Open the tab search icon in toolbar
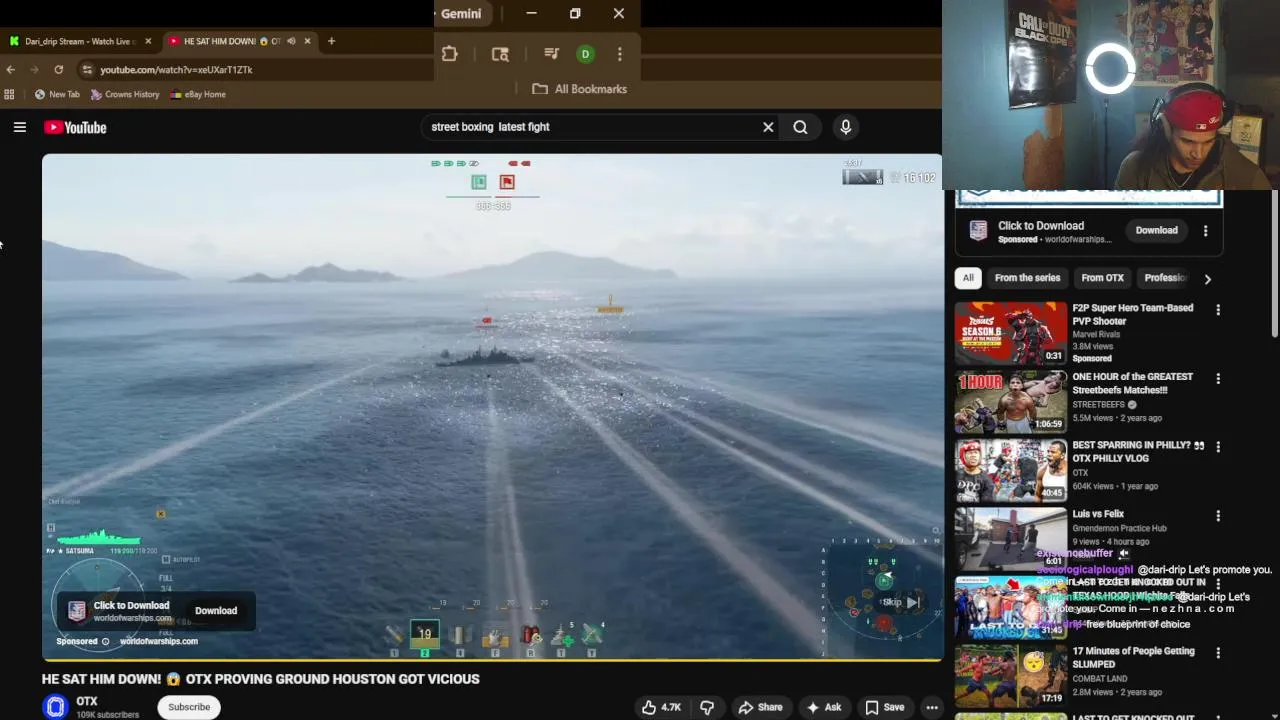 click(x=500, y=54)
